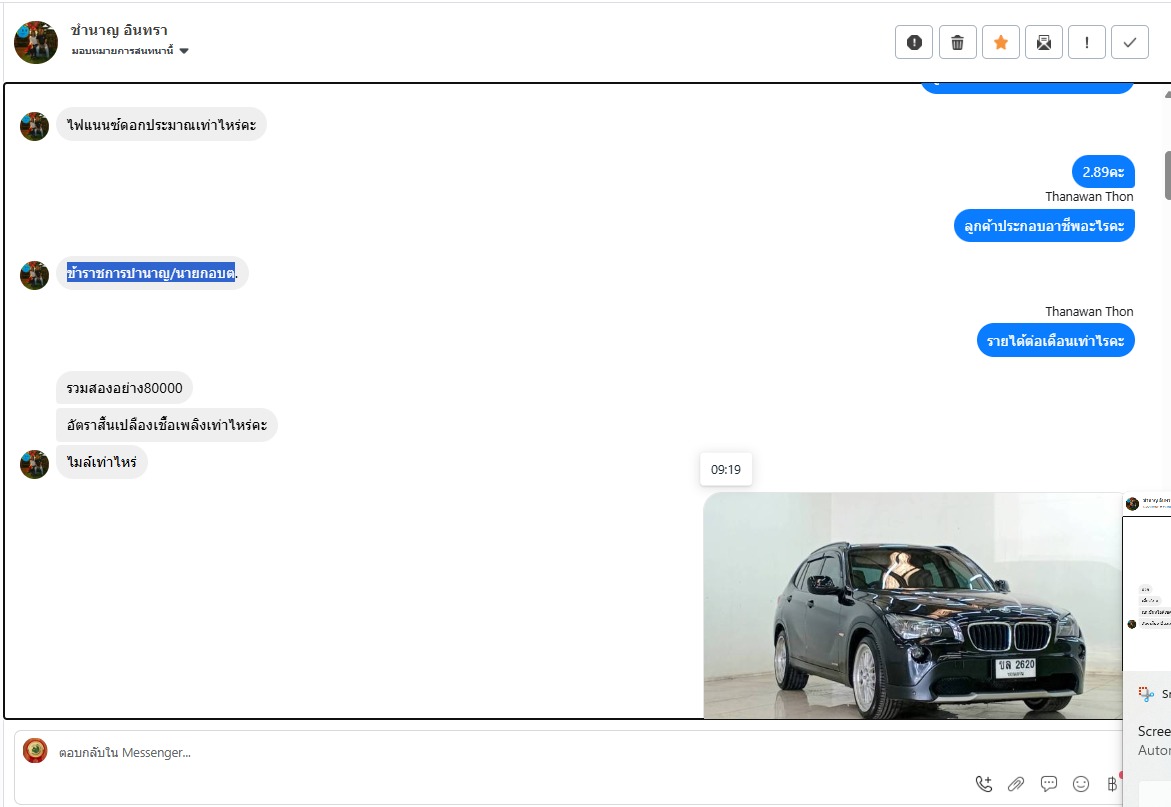
Task: Open the black BMW car photo
Action: [912, 605]
